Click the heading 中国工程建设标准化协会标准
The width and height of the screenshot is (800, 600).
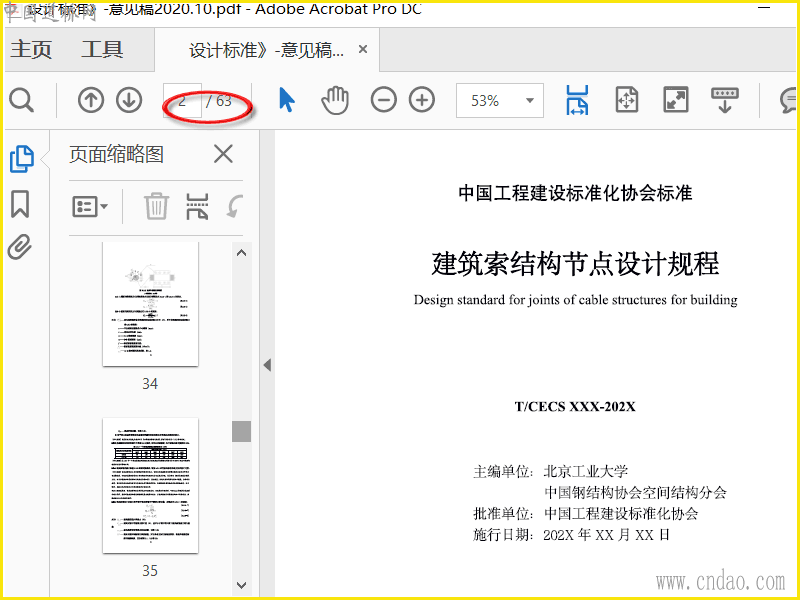(x=575, y=193)
